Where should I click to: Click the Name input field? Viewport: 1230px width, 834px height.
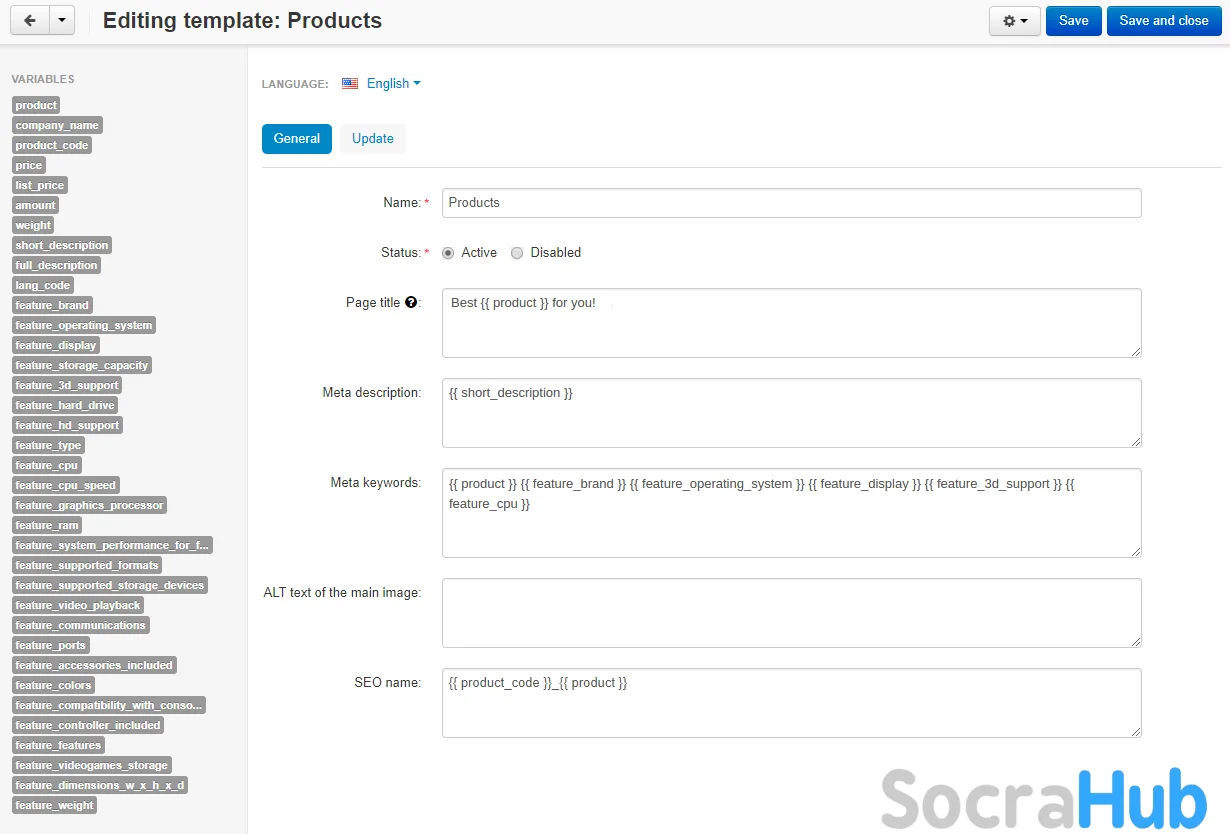tap(791, 203)
